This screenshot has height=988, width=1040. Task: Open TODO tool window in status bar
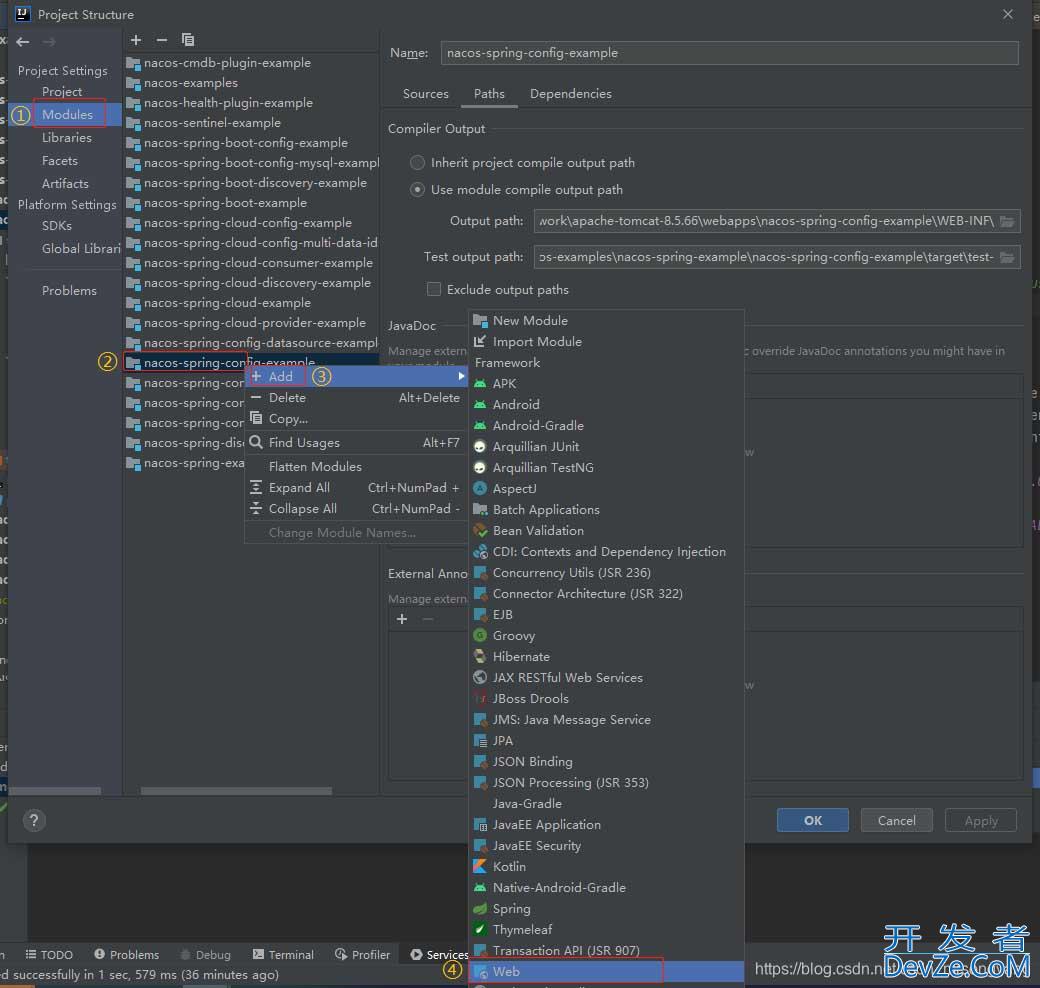(49, 954)
